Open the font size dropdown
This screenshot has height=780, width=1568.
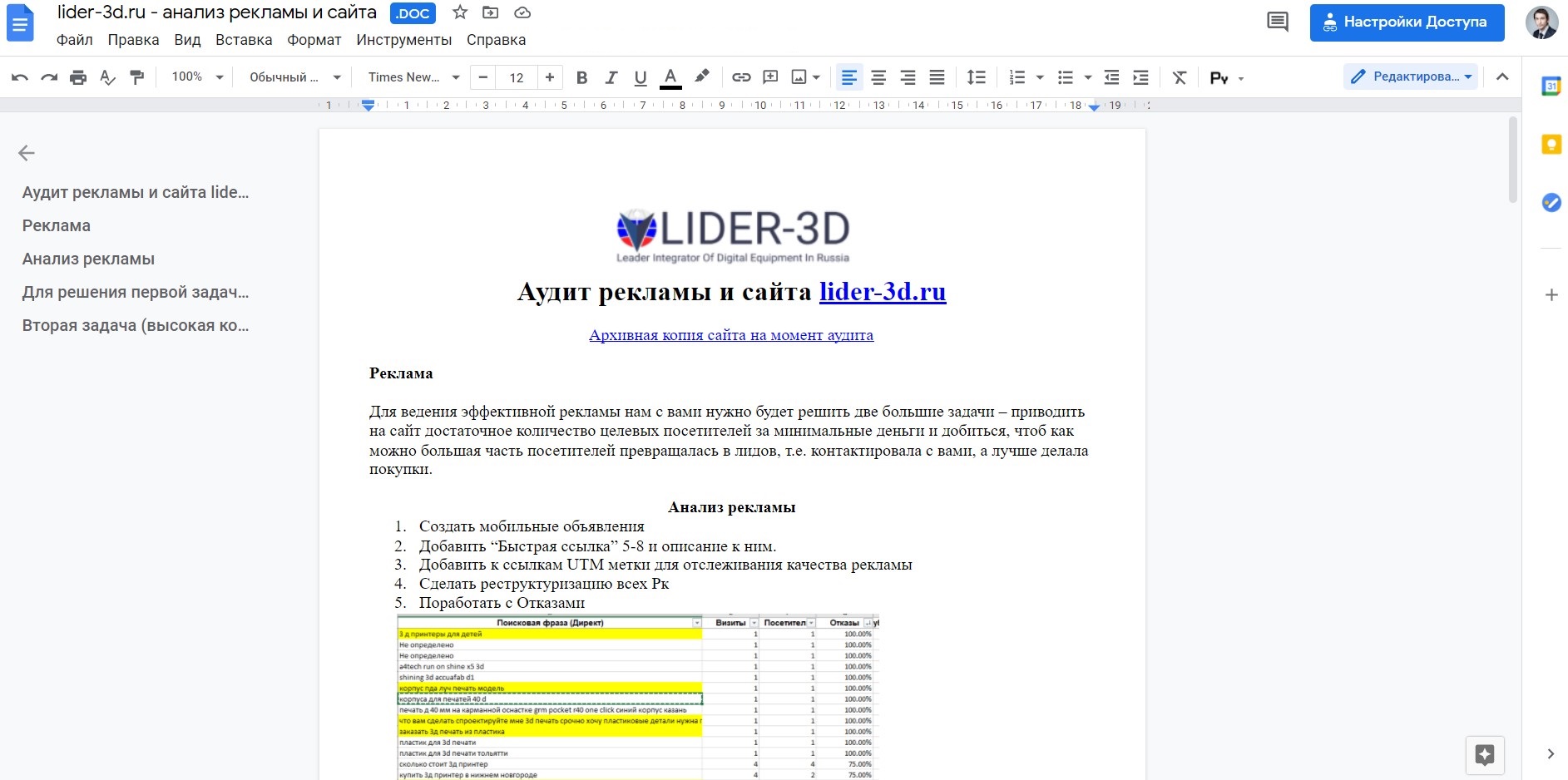point(516,77)
